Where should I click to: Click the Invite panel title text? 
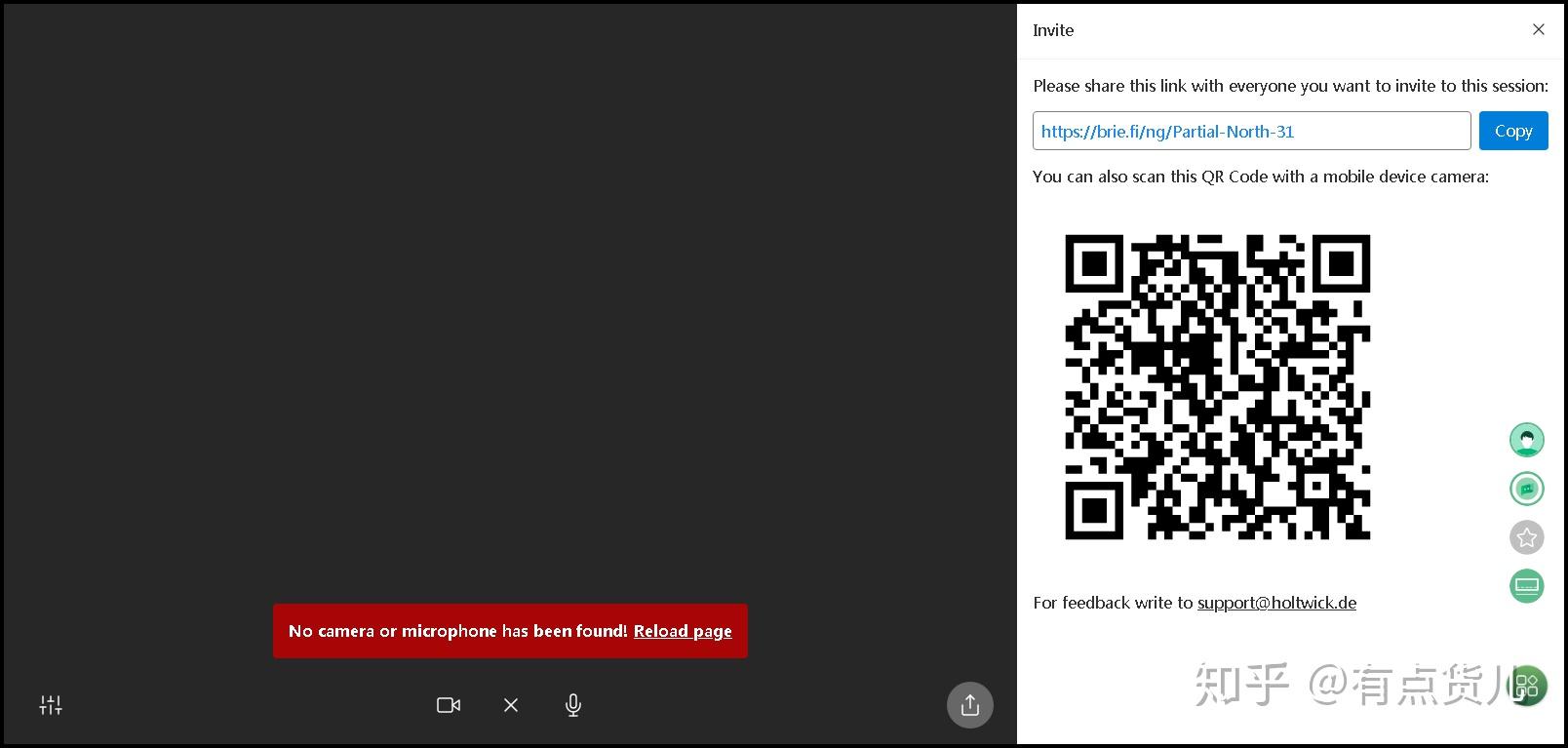[x=1053, y=30]
